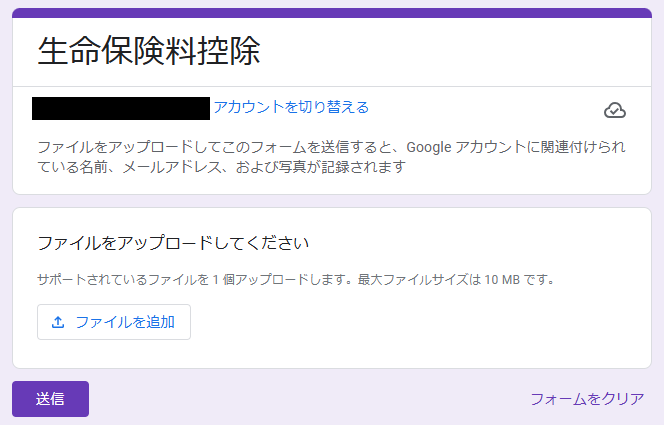Click the Google アカウント notice text
Screen dimensions: 664x425
click(x=331, y=157)
